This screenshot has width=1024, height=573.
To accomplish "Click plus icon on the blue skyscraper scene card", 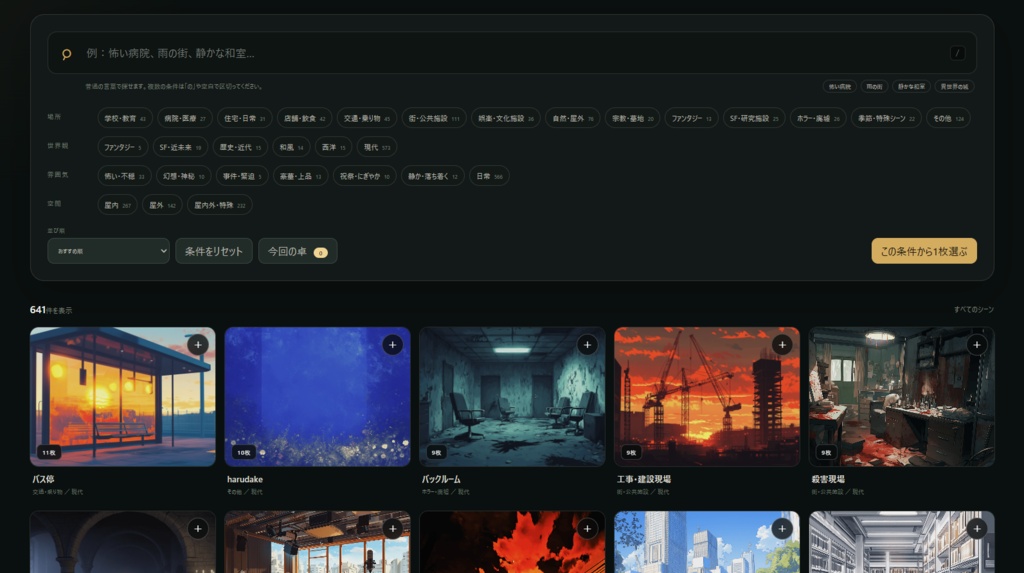I will click(x=782, y=529).
